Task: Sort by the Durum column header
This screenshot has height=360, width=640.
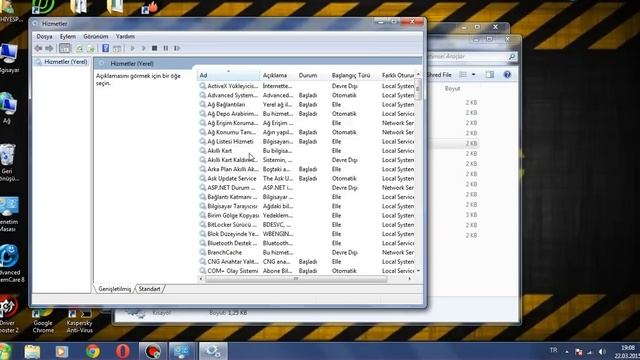Action: coord(313,75)
